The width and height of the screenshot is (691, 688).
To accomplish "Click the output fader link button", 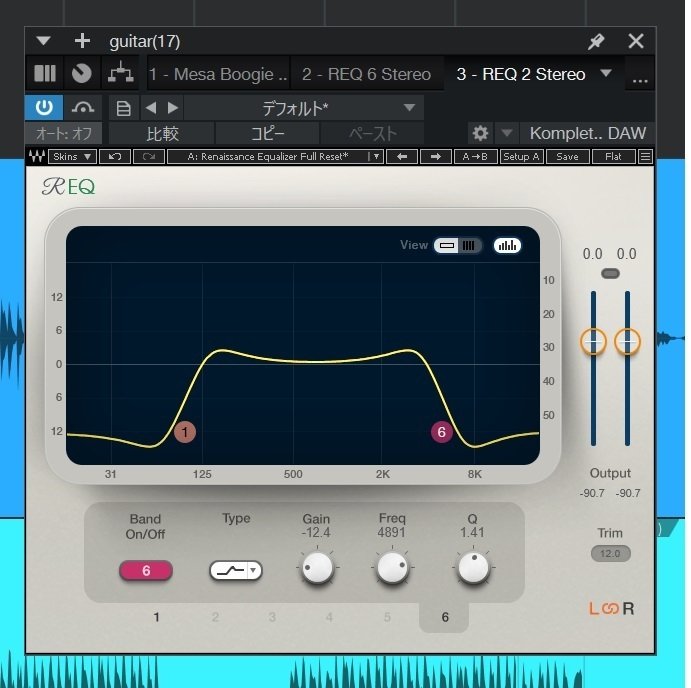I will pyautogui.click(x=610, y=274).
